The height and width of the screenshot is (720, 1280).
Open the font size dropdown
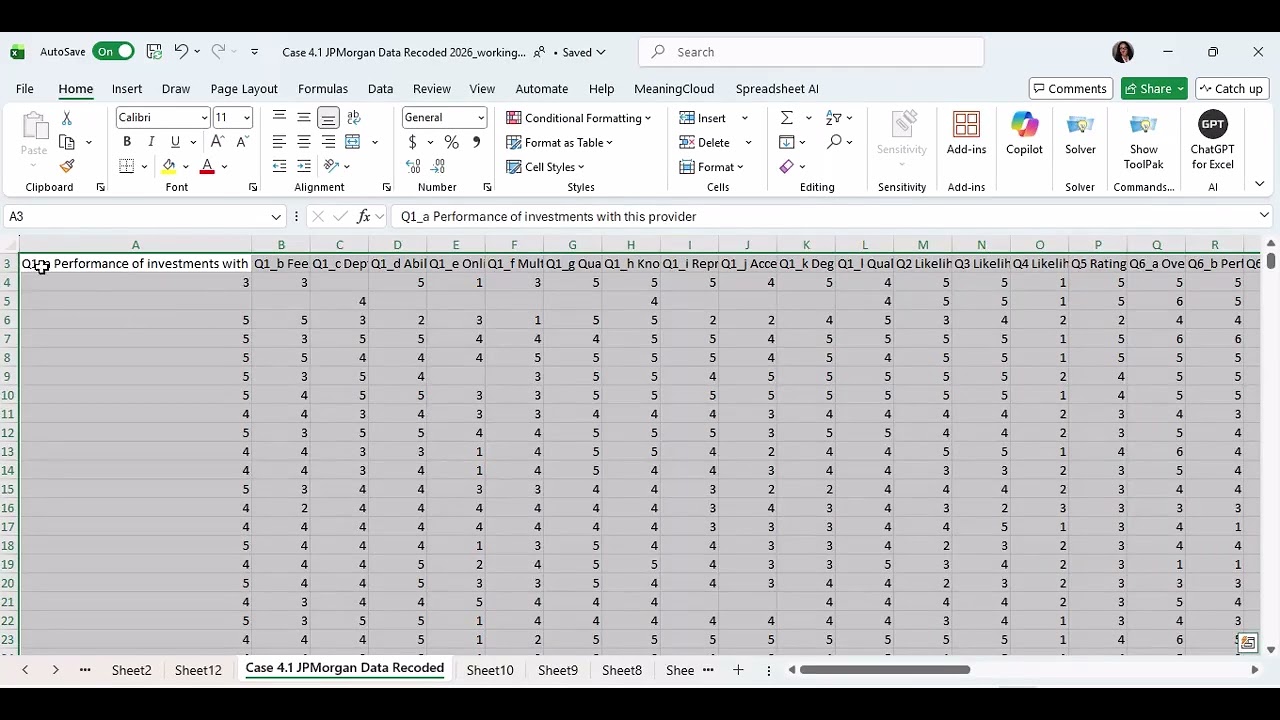(246, 118)
